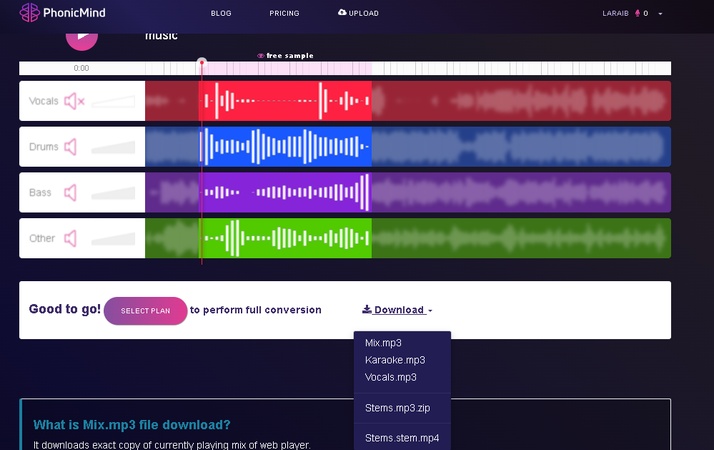
Task: Unmute the Vocals track speaker icon
Action: 74,101
